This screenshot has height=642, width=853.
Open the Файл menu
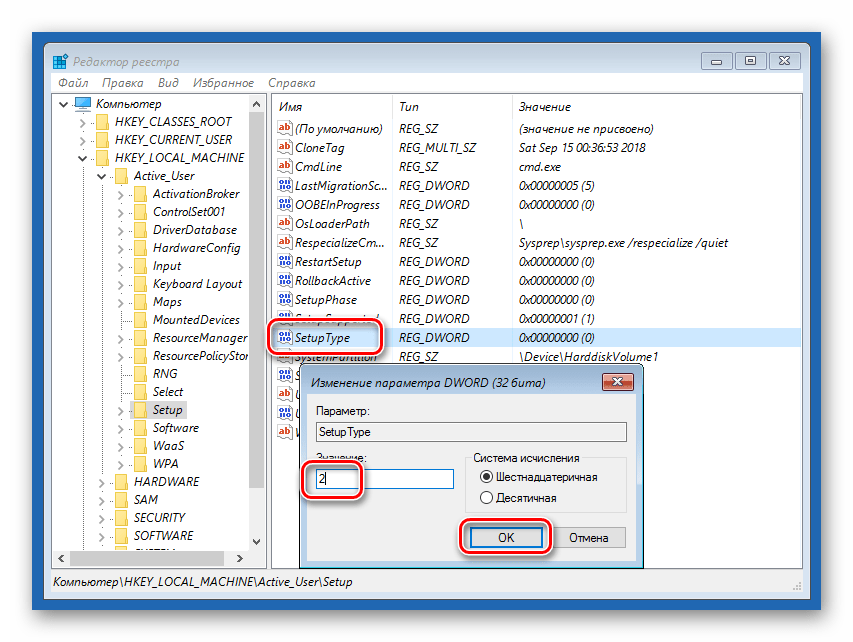[x=73, y=83]
